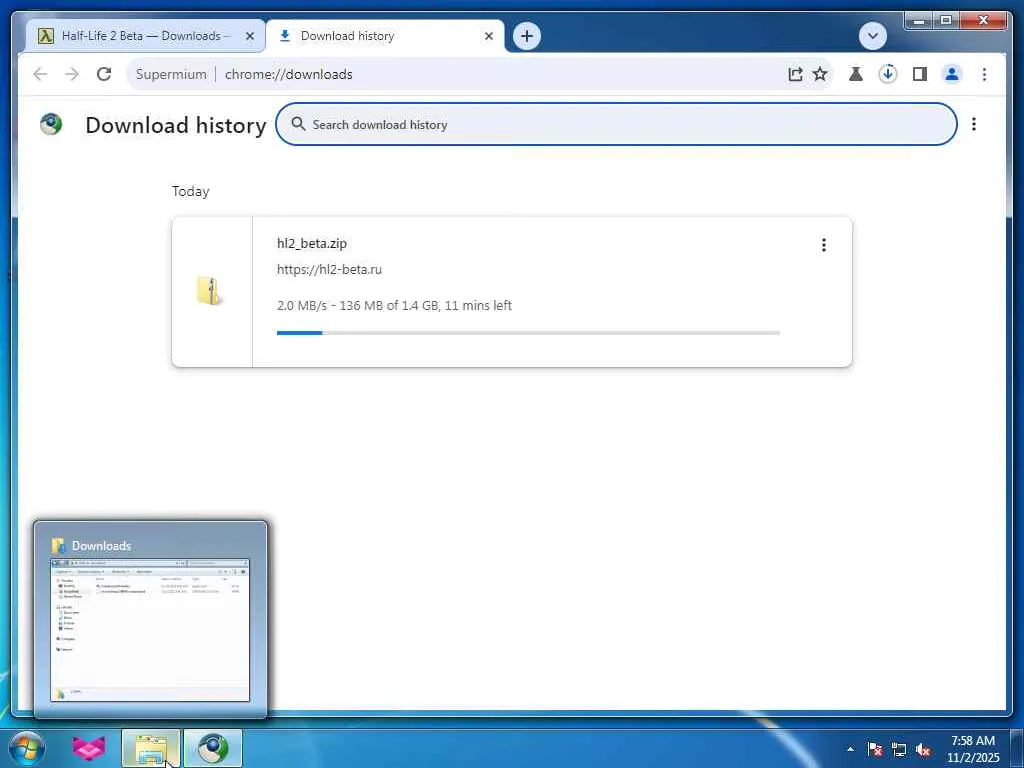The width and height of the screenshot is (1024, 768).
Task: Click the Supermium logo beside Download history
Action: (51, 124)
